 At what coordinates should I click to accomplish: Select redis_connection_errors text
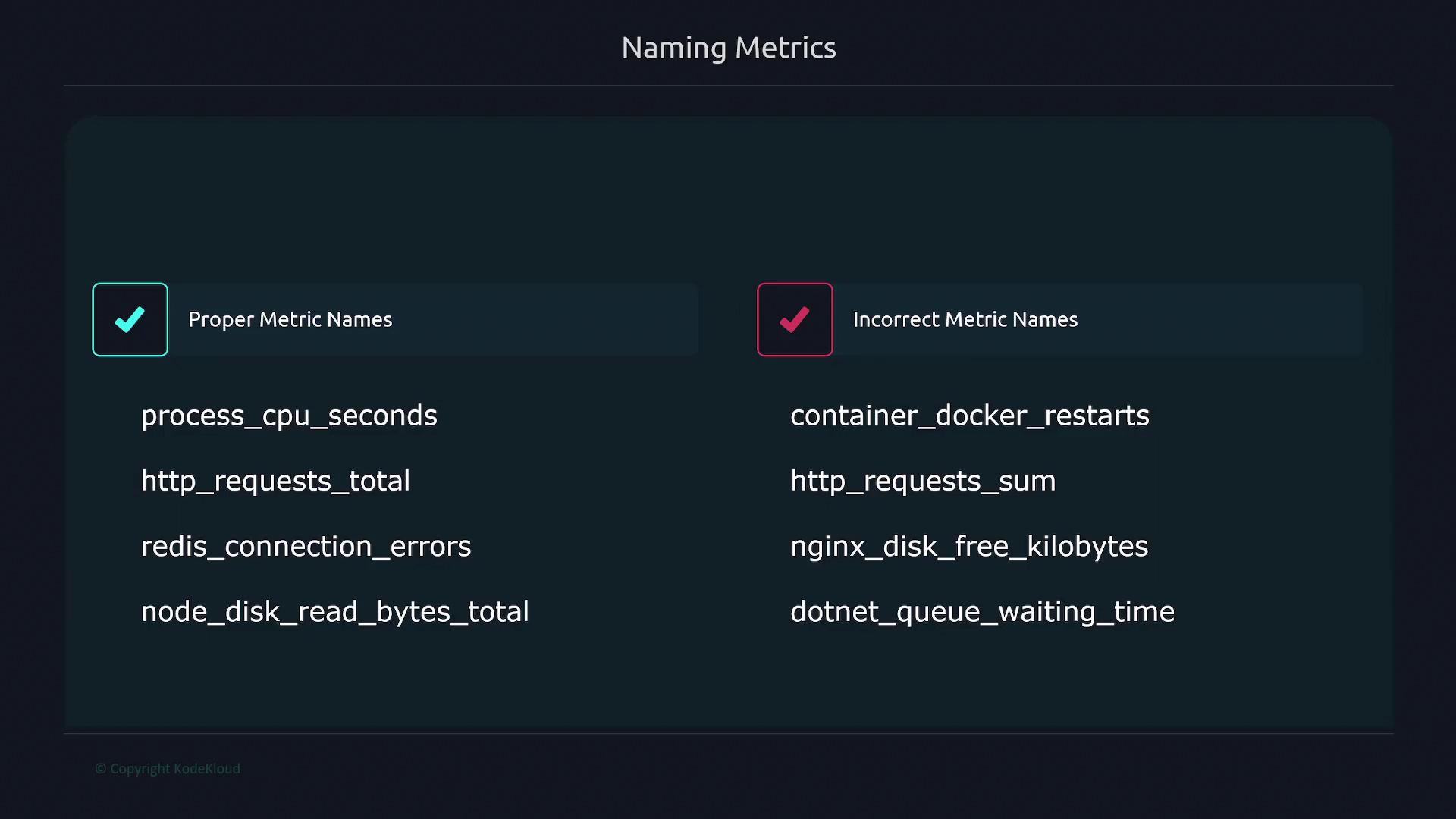[306, 546]
